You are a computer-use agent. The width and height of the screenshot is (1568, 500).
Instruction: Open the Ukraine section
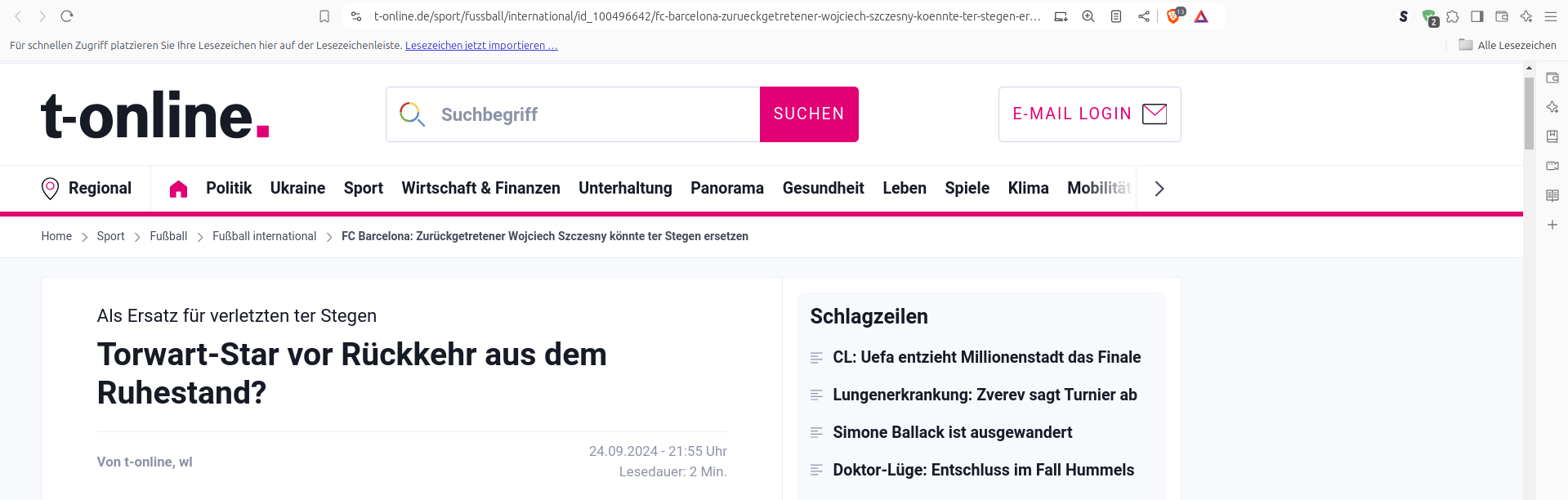tap(297, 188)
